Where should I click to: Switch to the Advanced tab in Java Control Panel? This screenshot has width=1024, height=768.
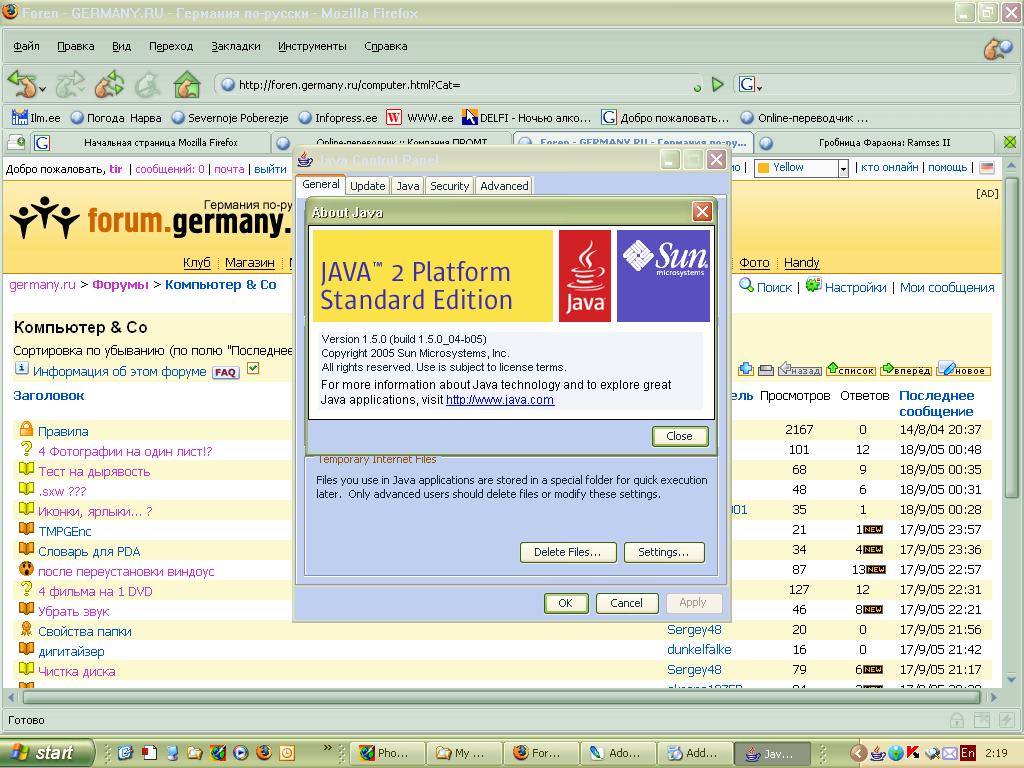point(504,186)
